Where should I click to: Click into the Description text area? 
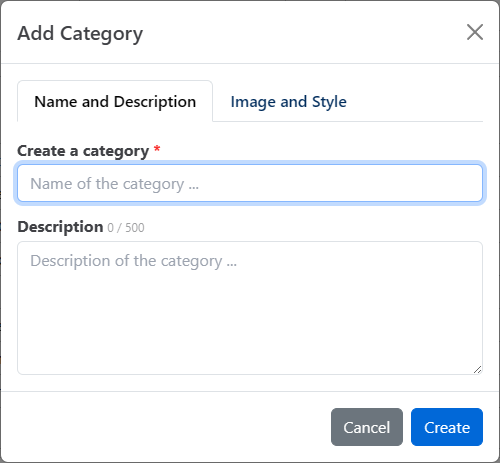click(250, 308)
